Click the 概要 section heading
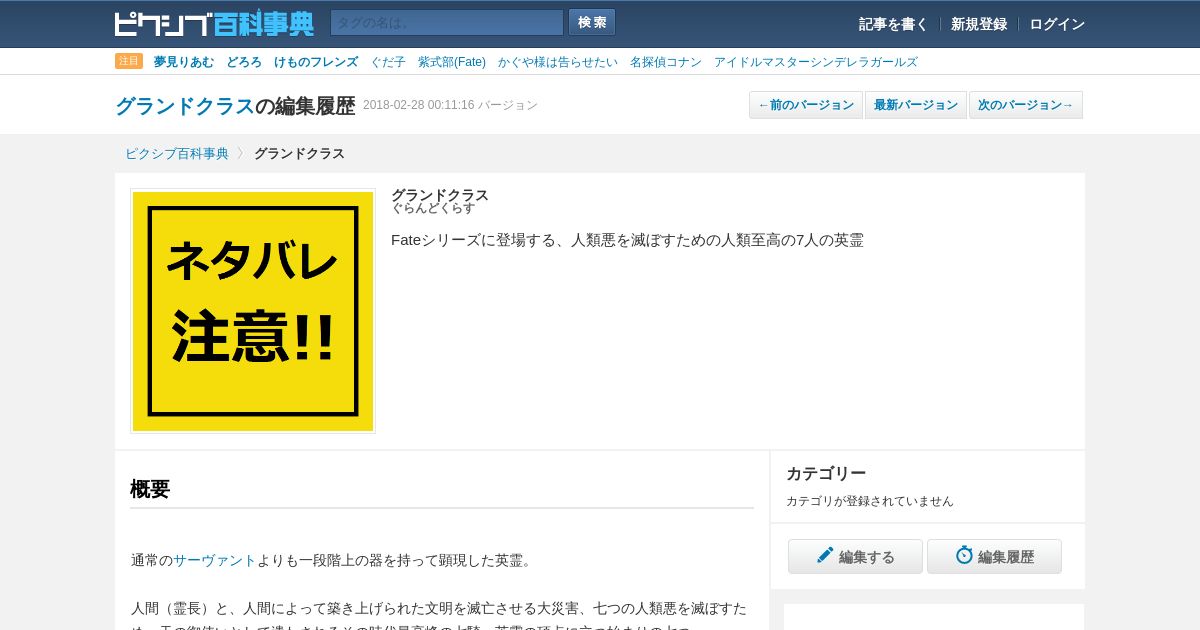Screen dimensions: 1200x630 pos(150,489)
